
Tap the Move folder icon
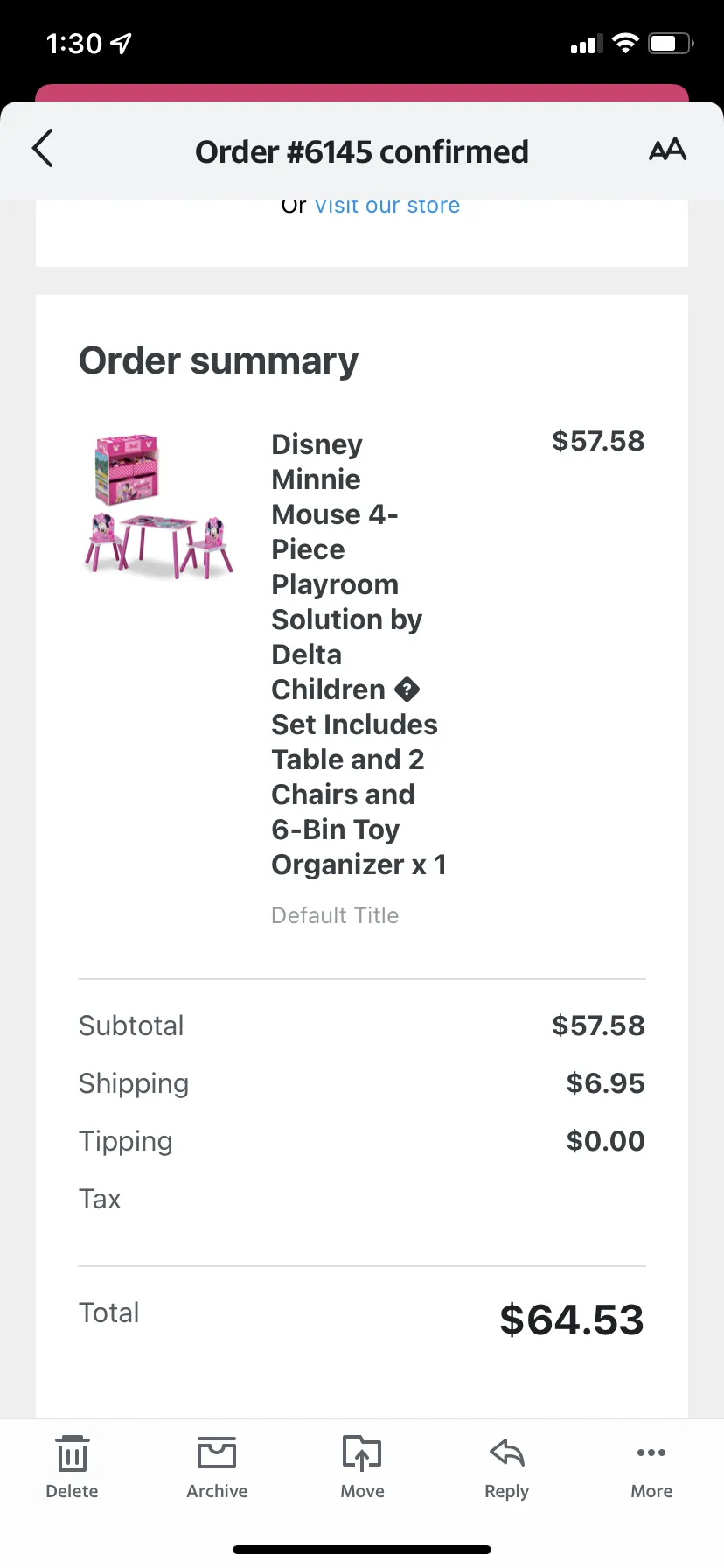point(362,1452)
